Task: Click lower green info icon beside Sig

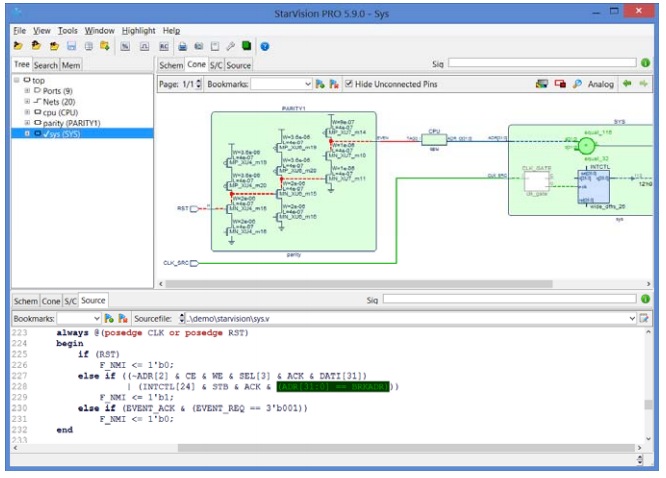Action: pyautogui.click(x=646, y=299)
